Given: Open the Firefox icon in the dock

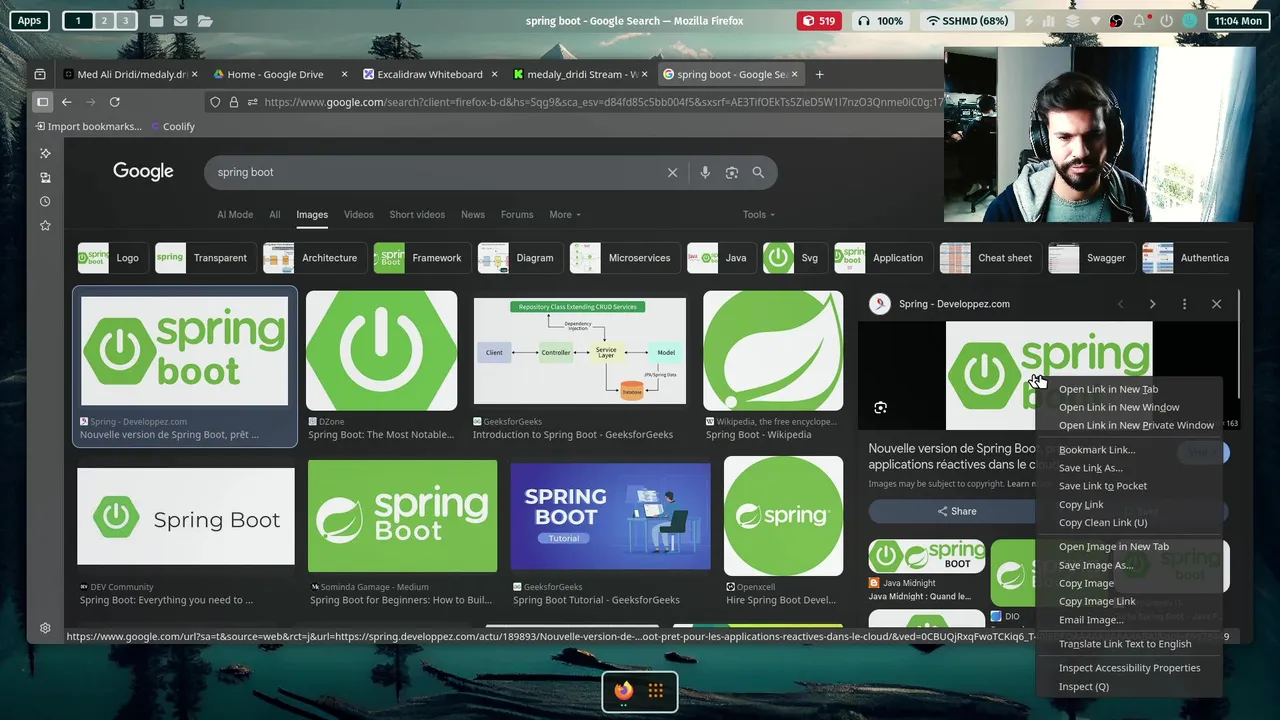Looking at the screenshot, I should pos(624,691).
